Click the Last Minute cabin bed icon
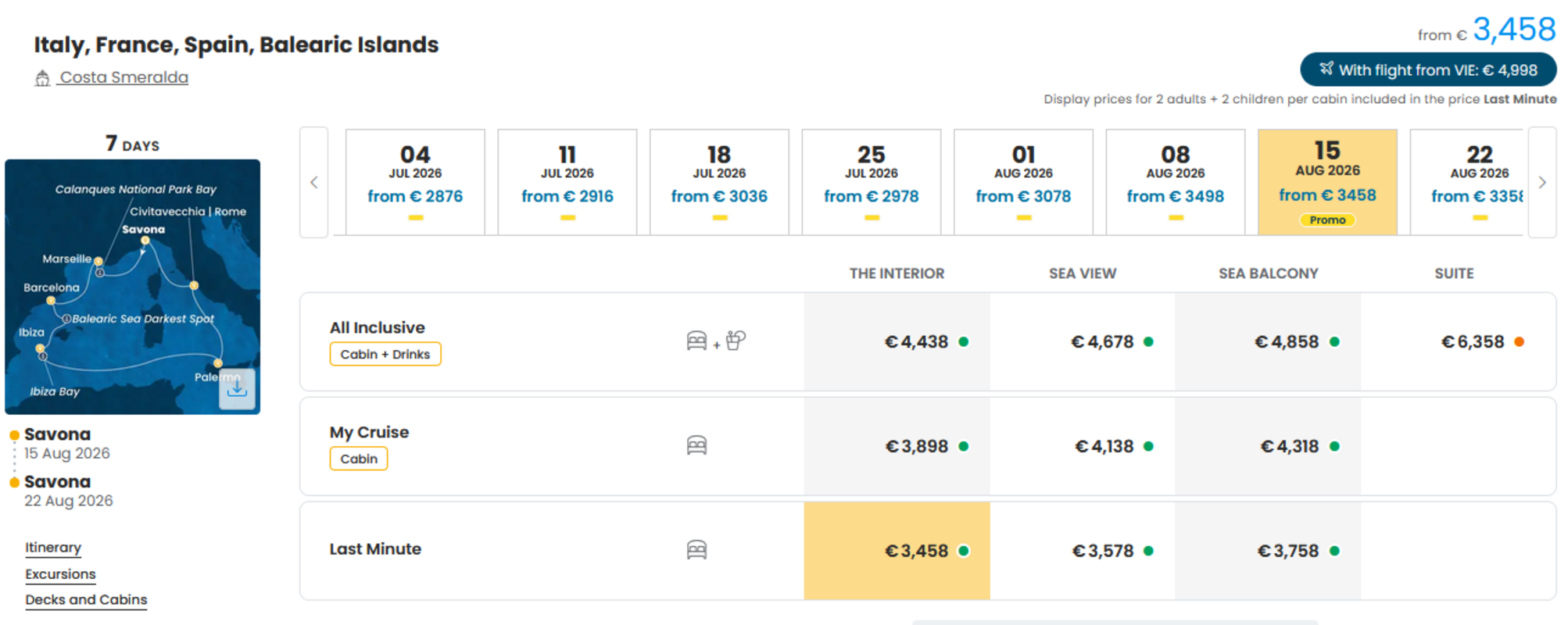The width and height of the screenshot is (1568, 625). tap(696, 550)
